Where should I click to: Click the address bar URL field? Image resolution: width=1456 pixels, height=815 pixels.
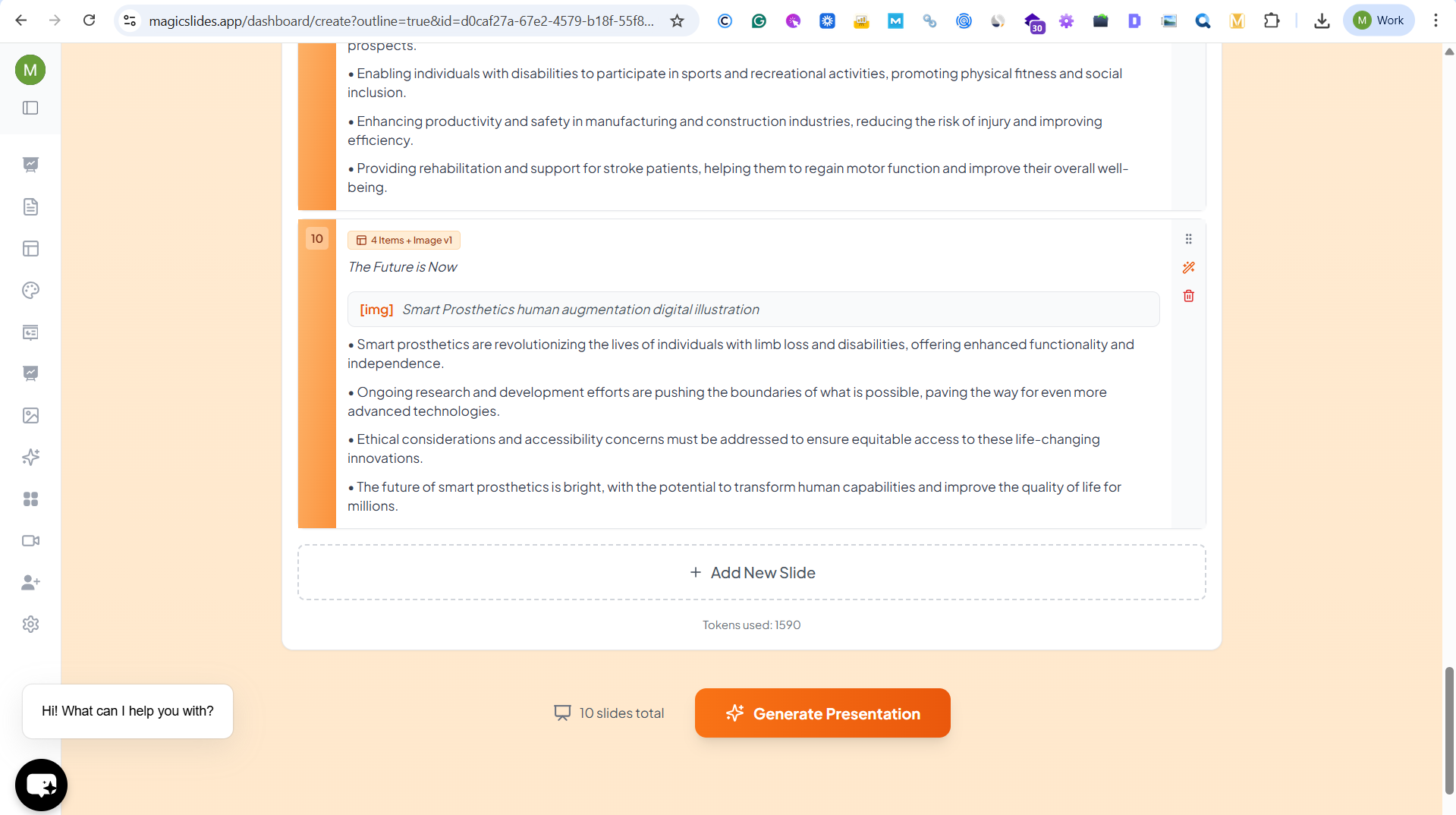tap(401, 20)
